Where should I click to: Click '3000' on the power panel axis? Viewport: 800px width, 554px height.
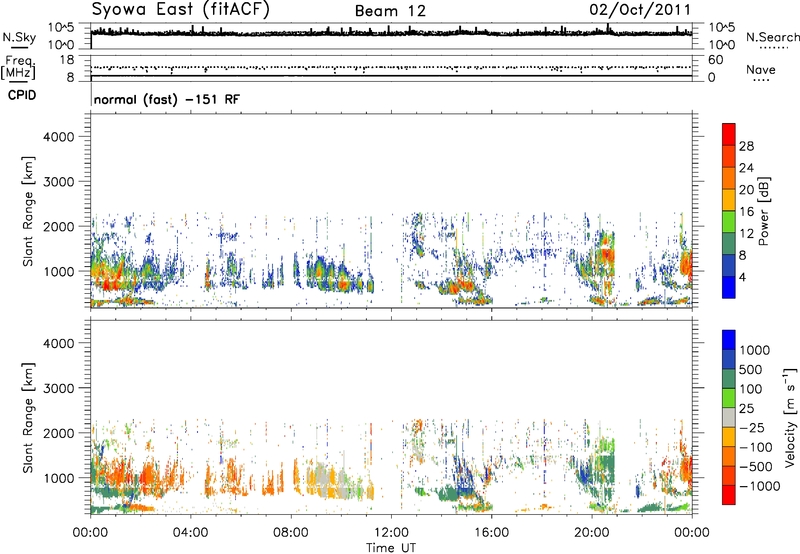[x=59, y=182]
